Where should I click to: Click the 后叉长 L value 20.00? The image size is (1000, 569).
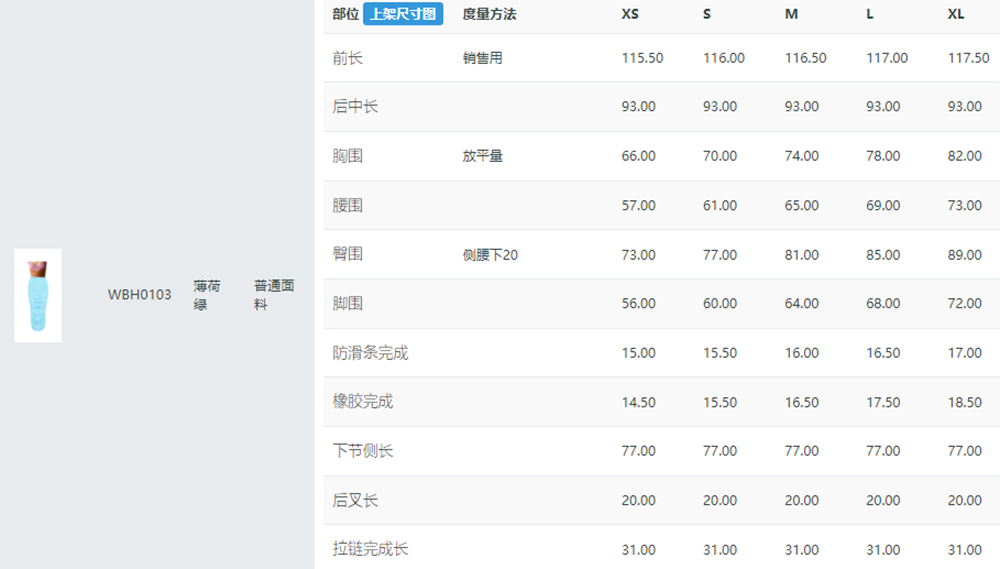coord(883,500)
